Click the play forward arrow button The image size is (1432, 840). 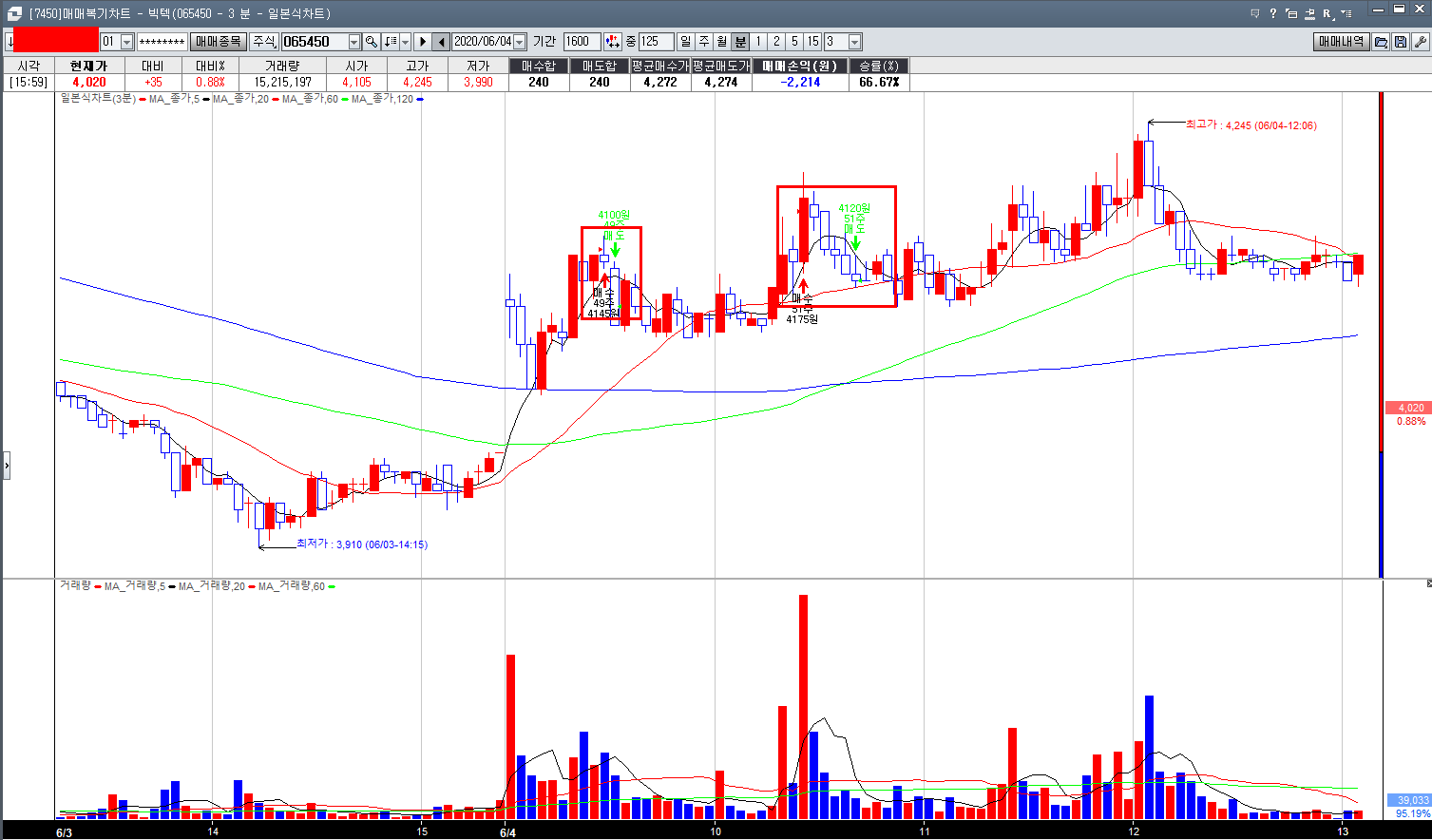point(423,42)
